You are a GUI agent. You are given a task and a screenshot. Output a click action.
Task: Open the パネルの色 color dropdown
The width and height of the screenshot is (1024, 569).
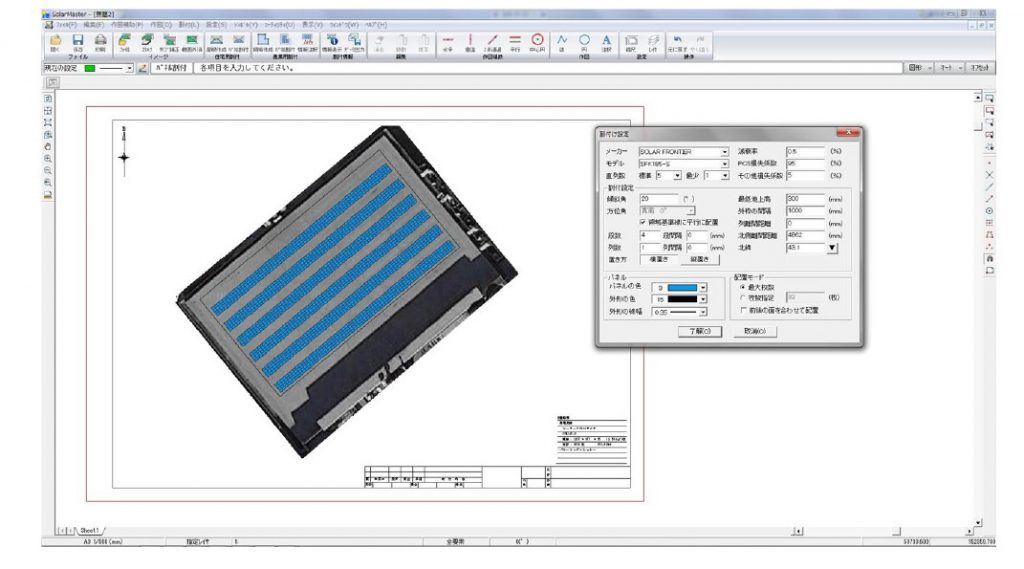coord(703,287)
